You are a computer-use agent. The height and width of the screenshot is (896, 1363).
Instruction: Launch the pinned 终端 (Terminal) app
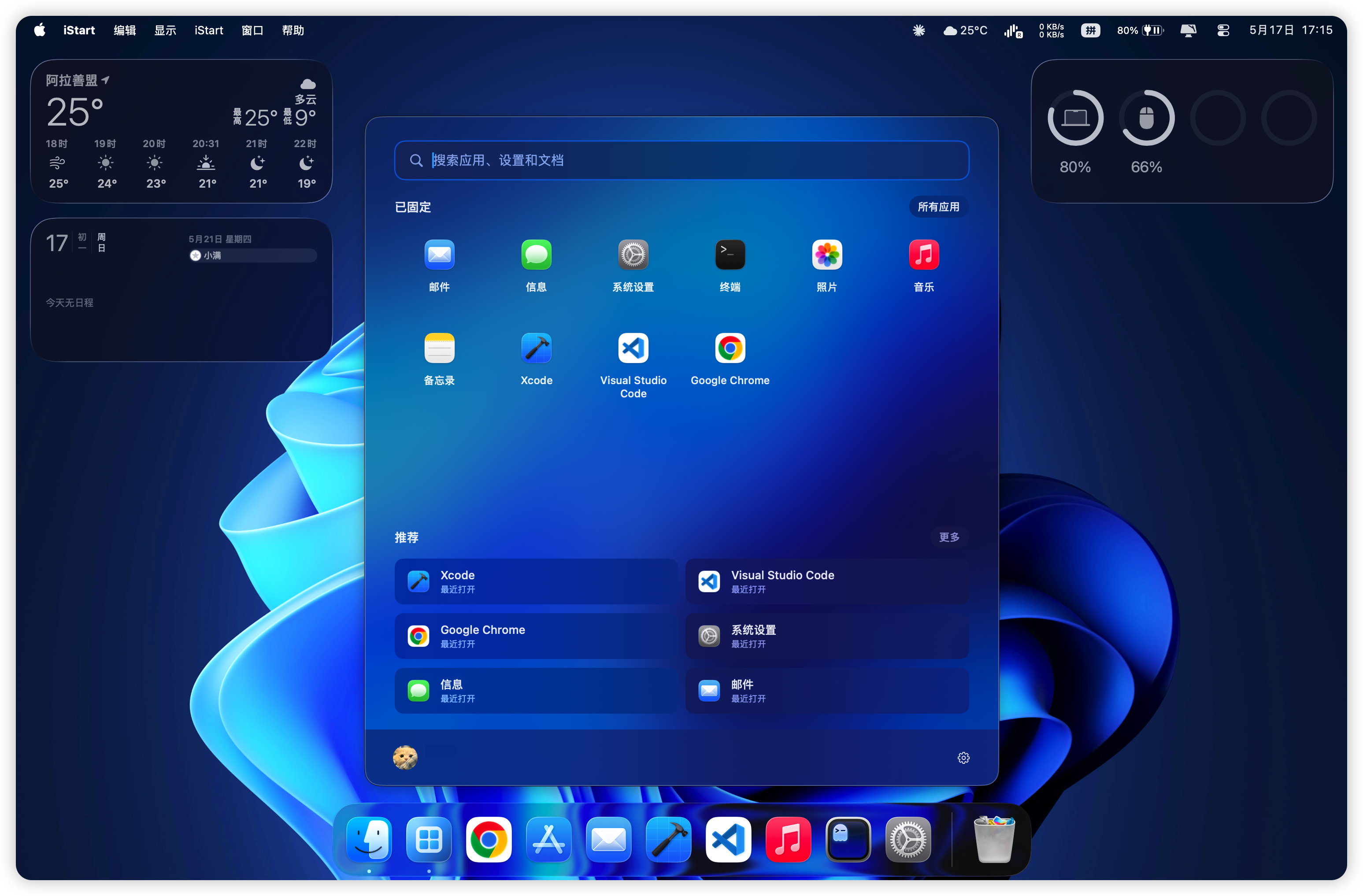[x=730, y=255]
